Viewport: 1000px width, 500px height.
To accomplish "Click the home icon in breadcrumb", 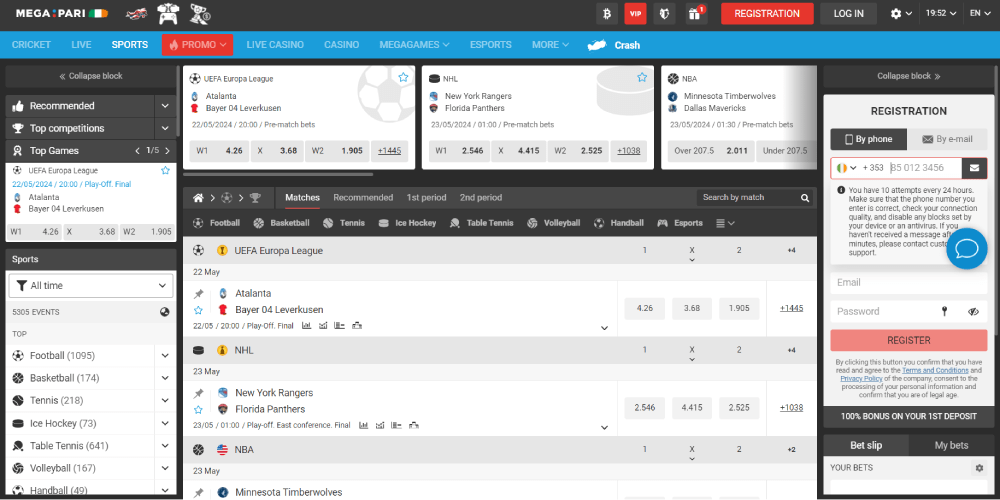I will (199, 198).
